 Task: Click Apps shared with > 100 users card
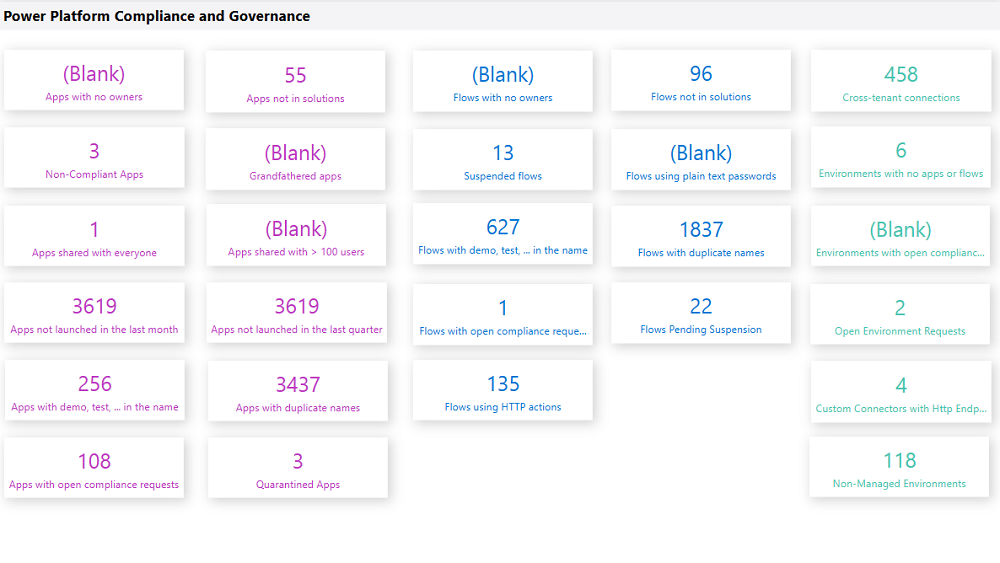tap(296, 235)
